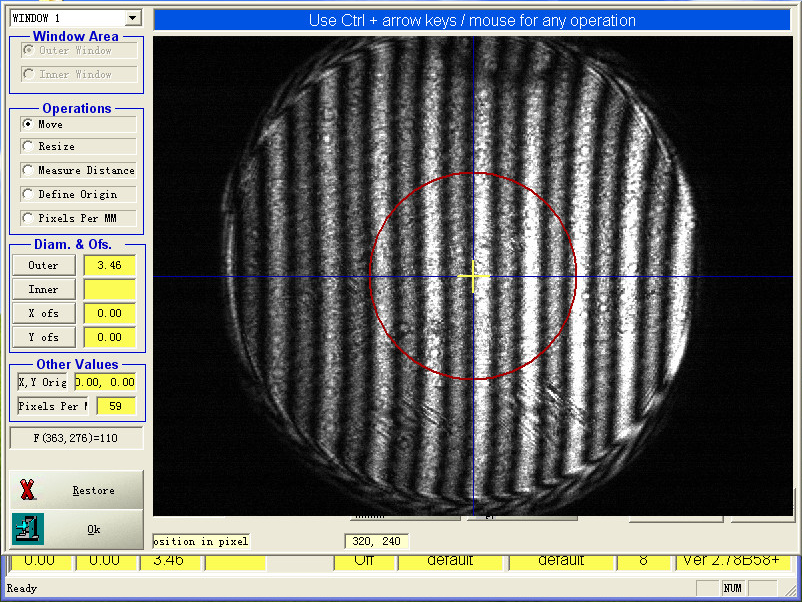Click the Outer diameter value field 3.46
Image resolution: width=802 pixels, height=602 pixels.
pos(109,265)
